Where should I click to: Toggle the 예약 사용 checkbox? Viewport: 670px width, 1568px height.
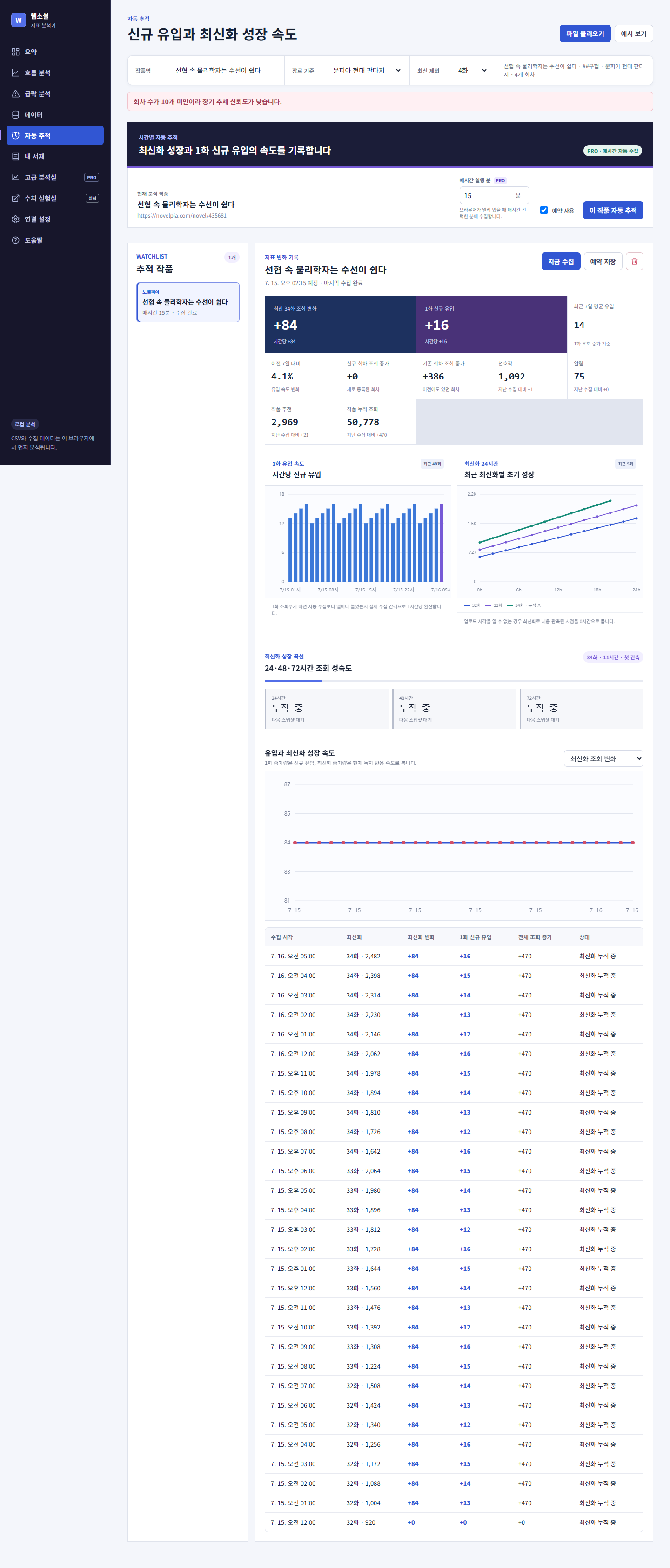coord(544,210)
